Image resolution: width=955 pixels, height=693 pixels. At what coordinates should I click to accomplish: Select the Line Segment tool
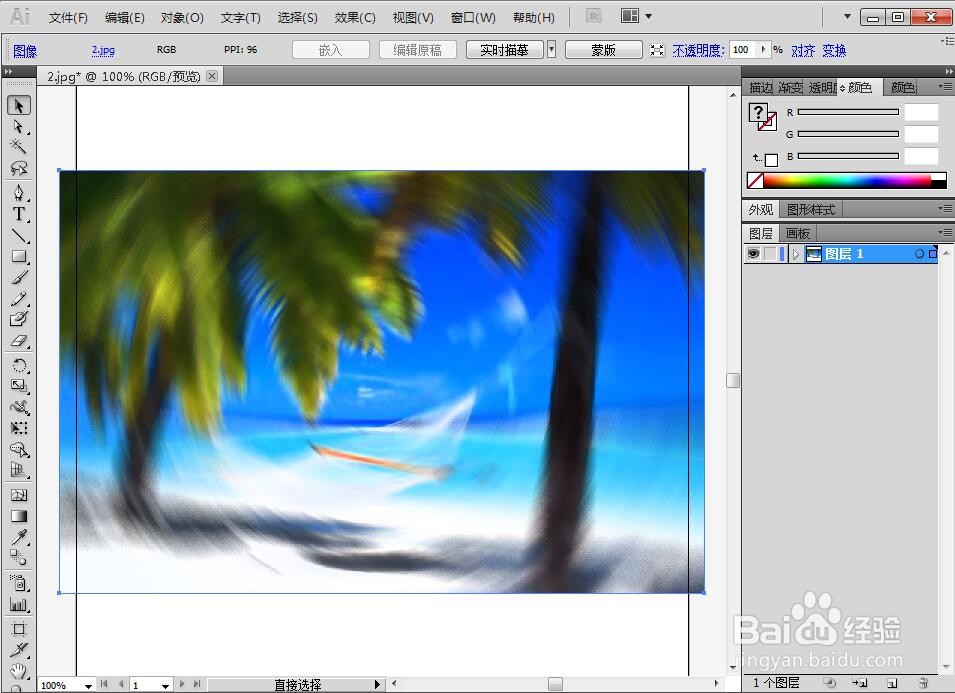[19, 235]
